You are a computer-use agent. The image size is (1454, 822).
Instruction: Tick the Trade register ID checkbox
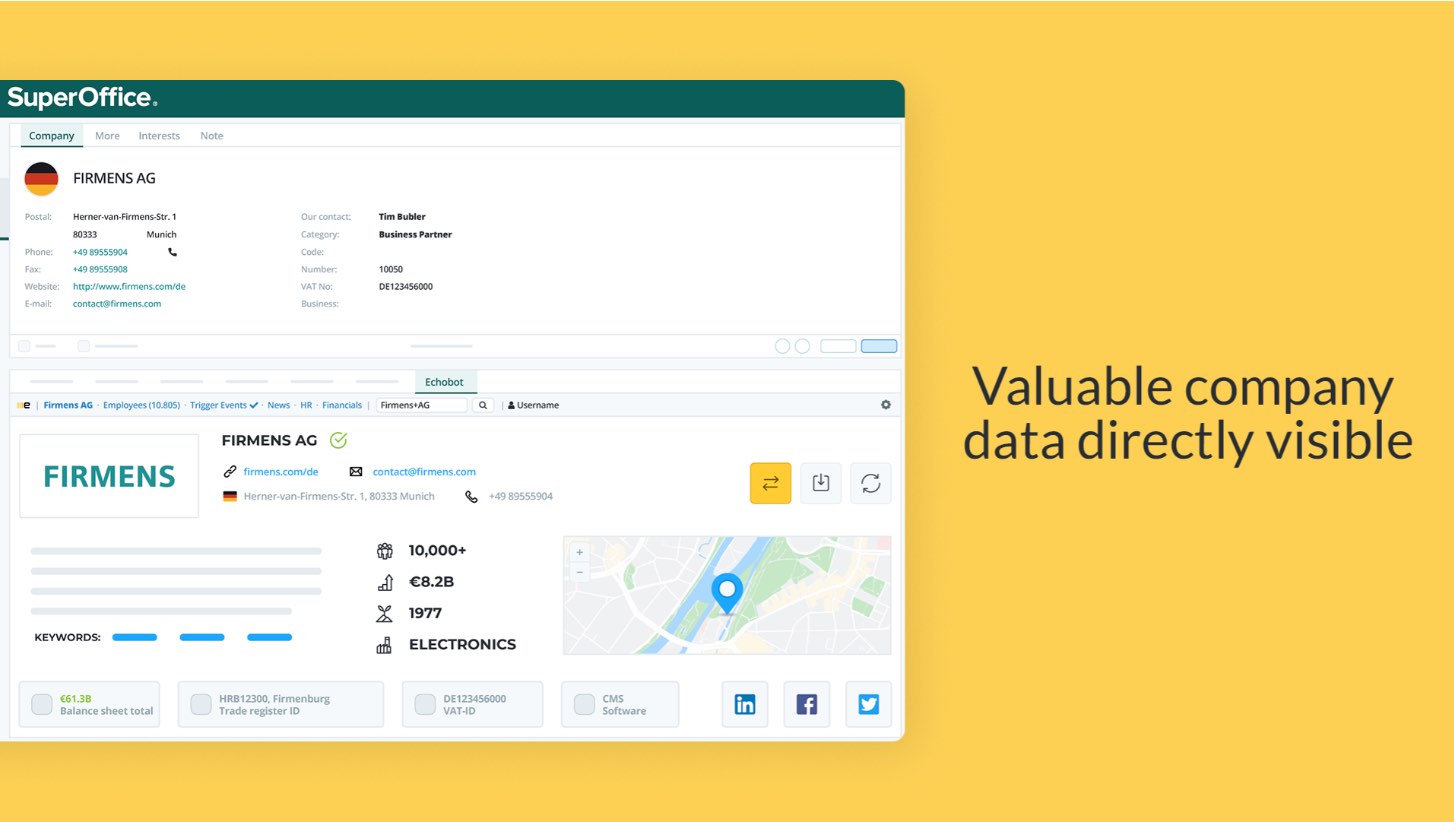(201, 704)
